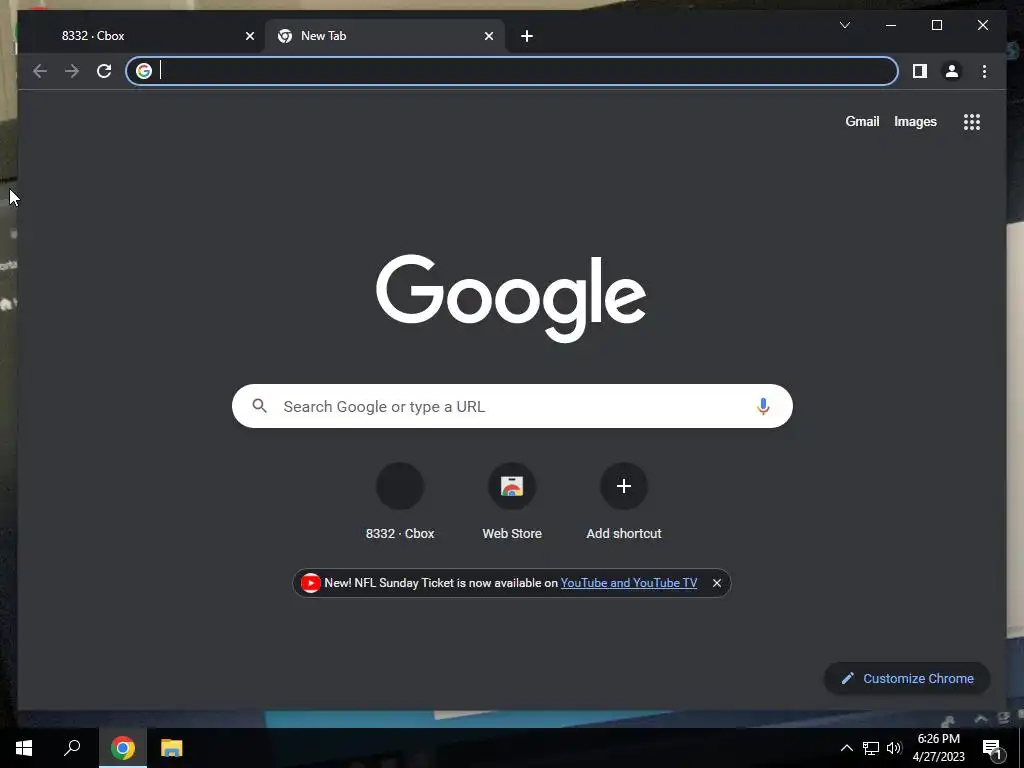The image size is (1024, 768).
Task: Open Google Images link
Action: 915,121
